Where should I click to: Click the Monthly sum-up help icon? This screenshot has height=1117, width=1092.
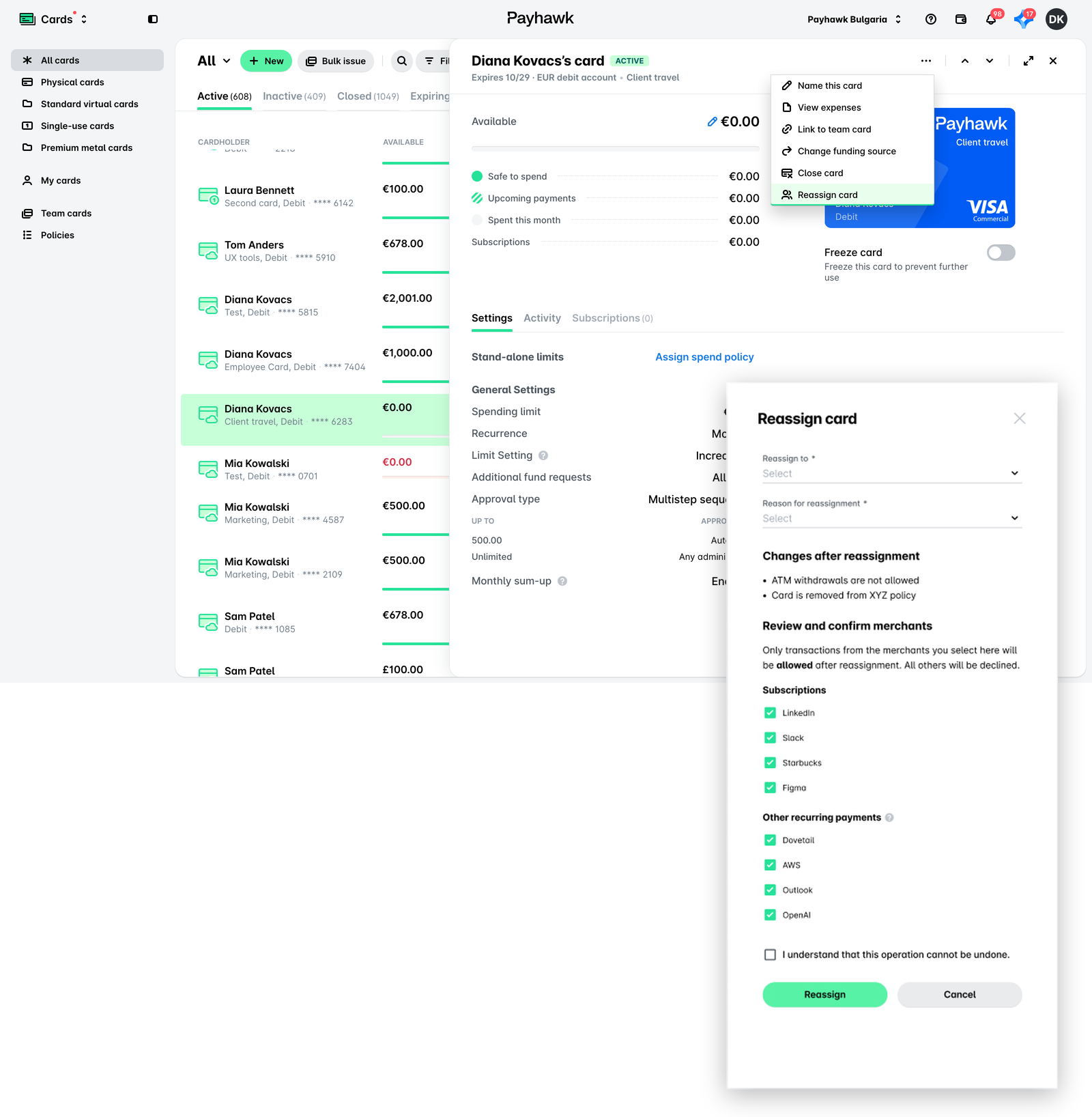(x=562, y=581)
